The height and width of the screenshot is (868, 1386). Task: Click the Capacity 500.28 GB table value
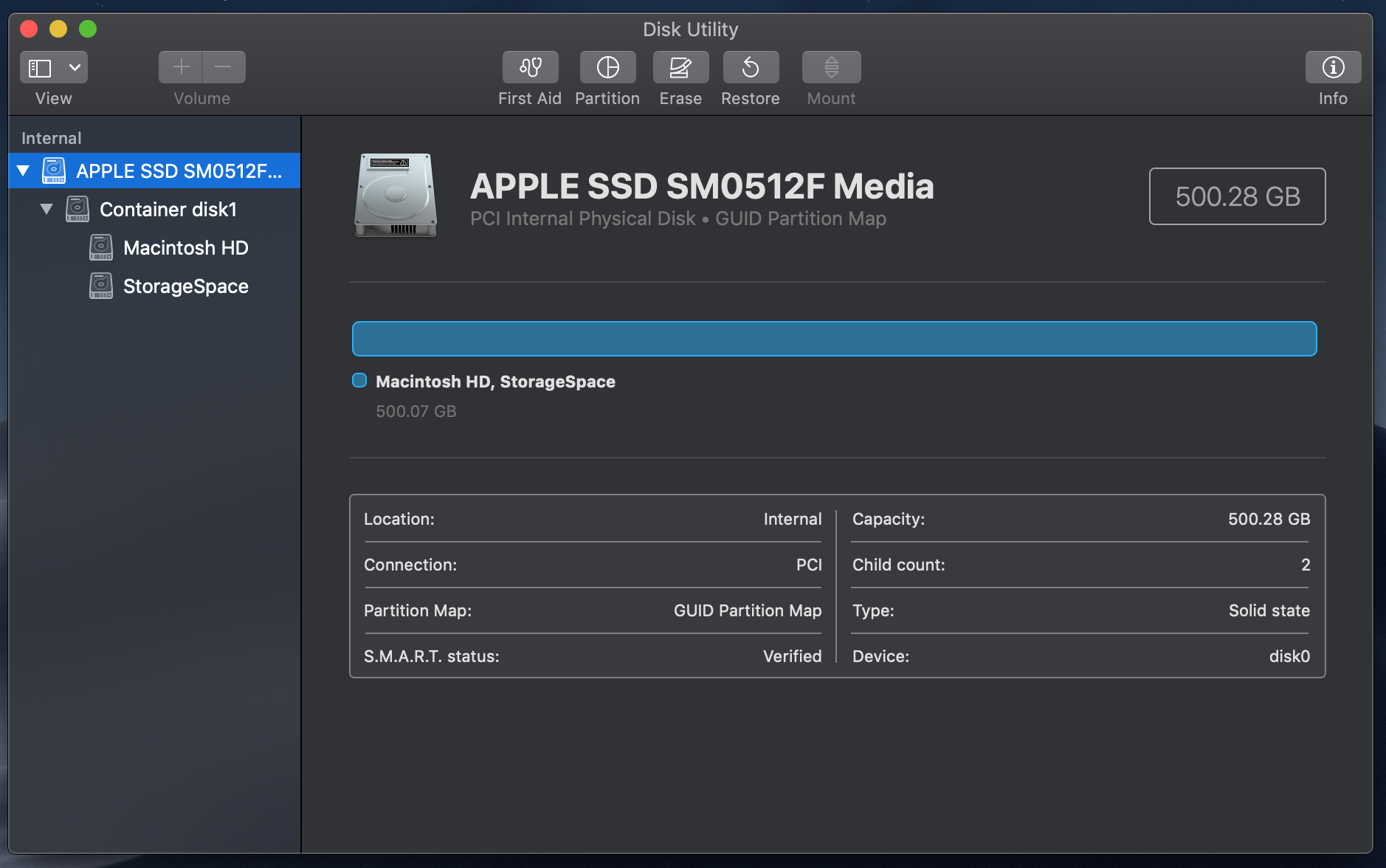pyautogui.click(x=1269, y=519)
